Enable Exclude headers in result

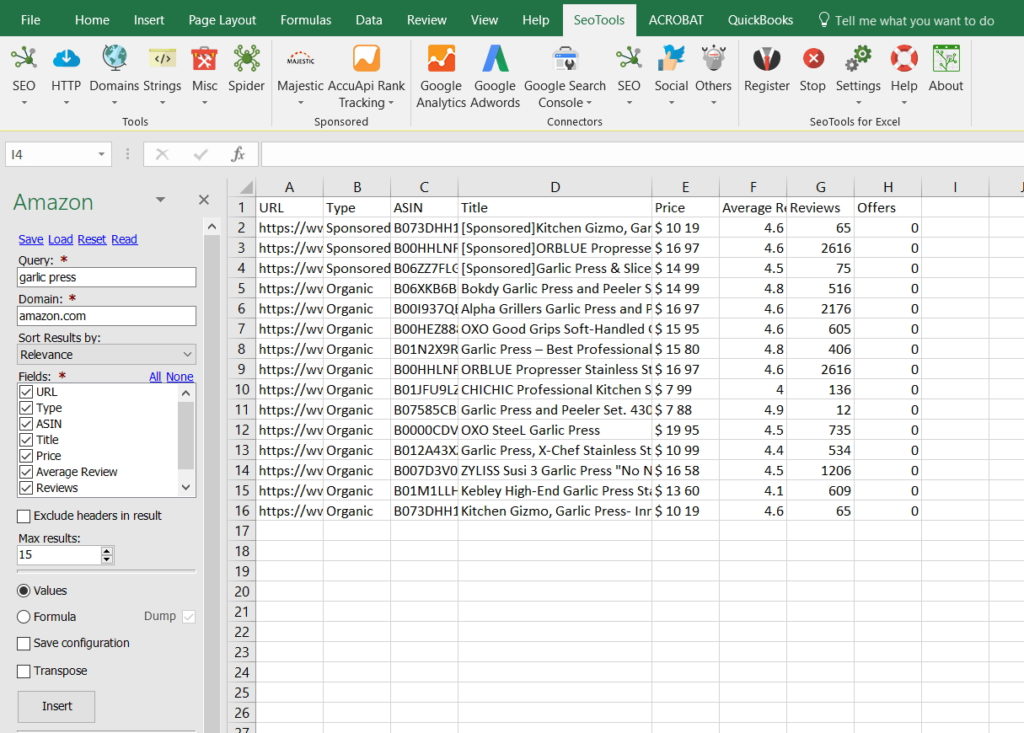click(x=24, y=516)
